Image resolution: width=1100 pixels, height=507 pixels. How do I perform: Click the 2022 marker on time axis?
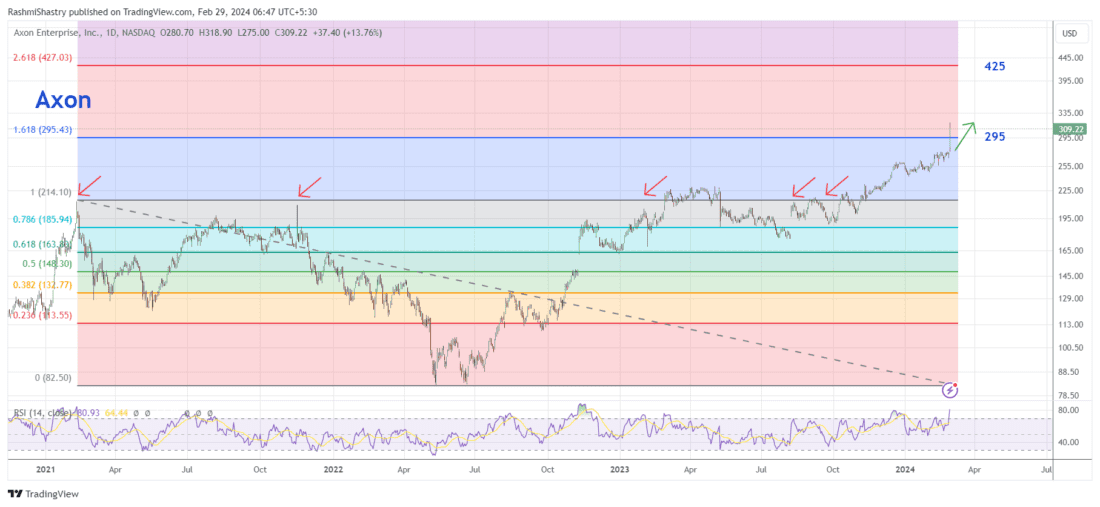(x=330, y=468)
